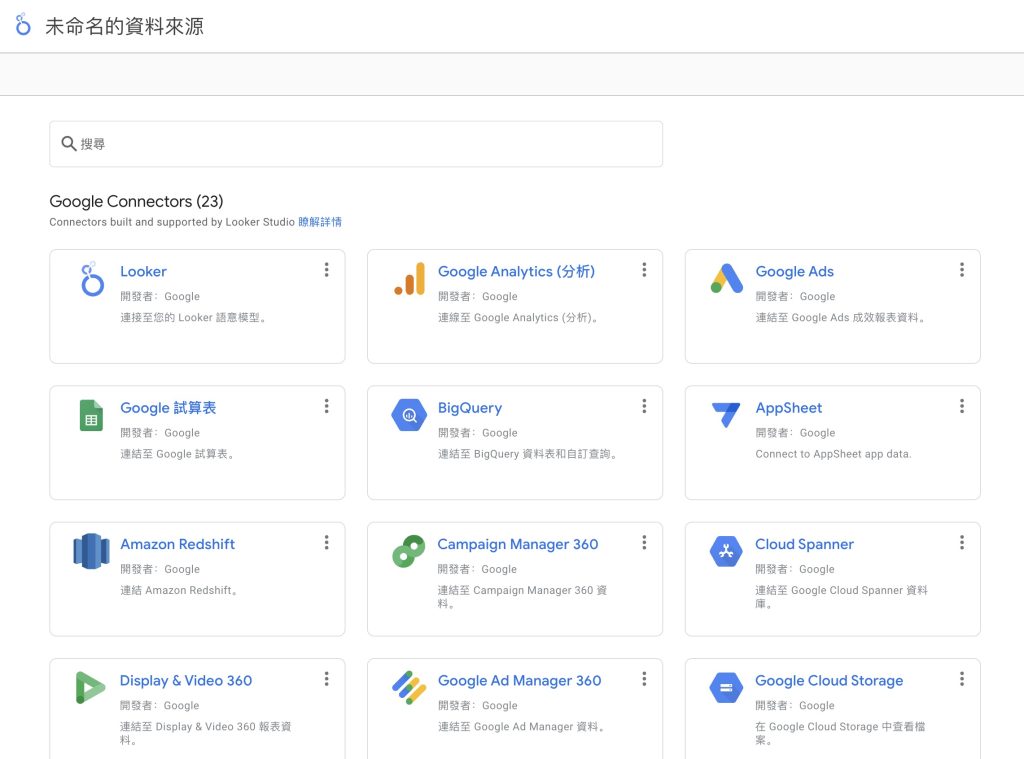Click the BigQuery connector title
Screen dimensions: 1024x759
click(x=470, y=408)
